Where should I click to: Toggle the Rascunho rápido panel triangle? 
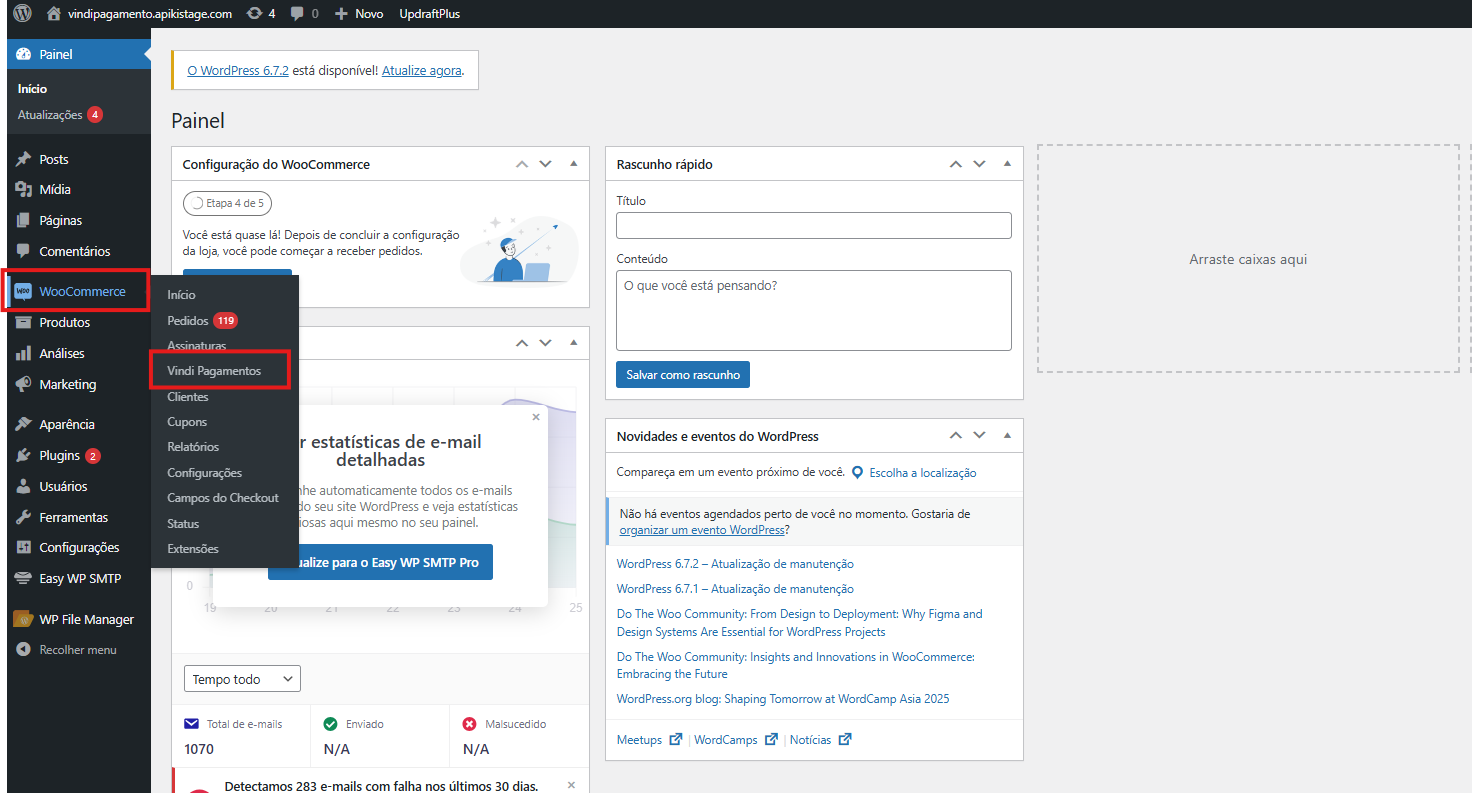tap(1007, 164)
